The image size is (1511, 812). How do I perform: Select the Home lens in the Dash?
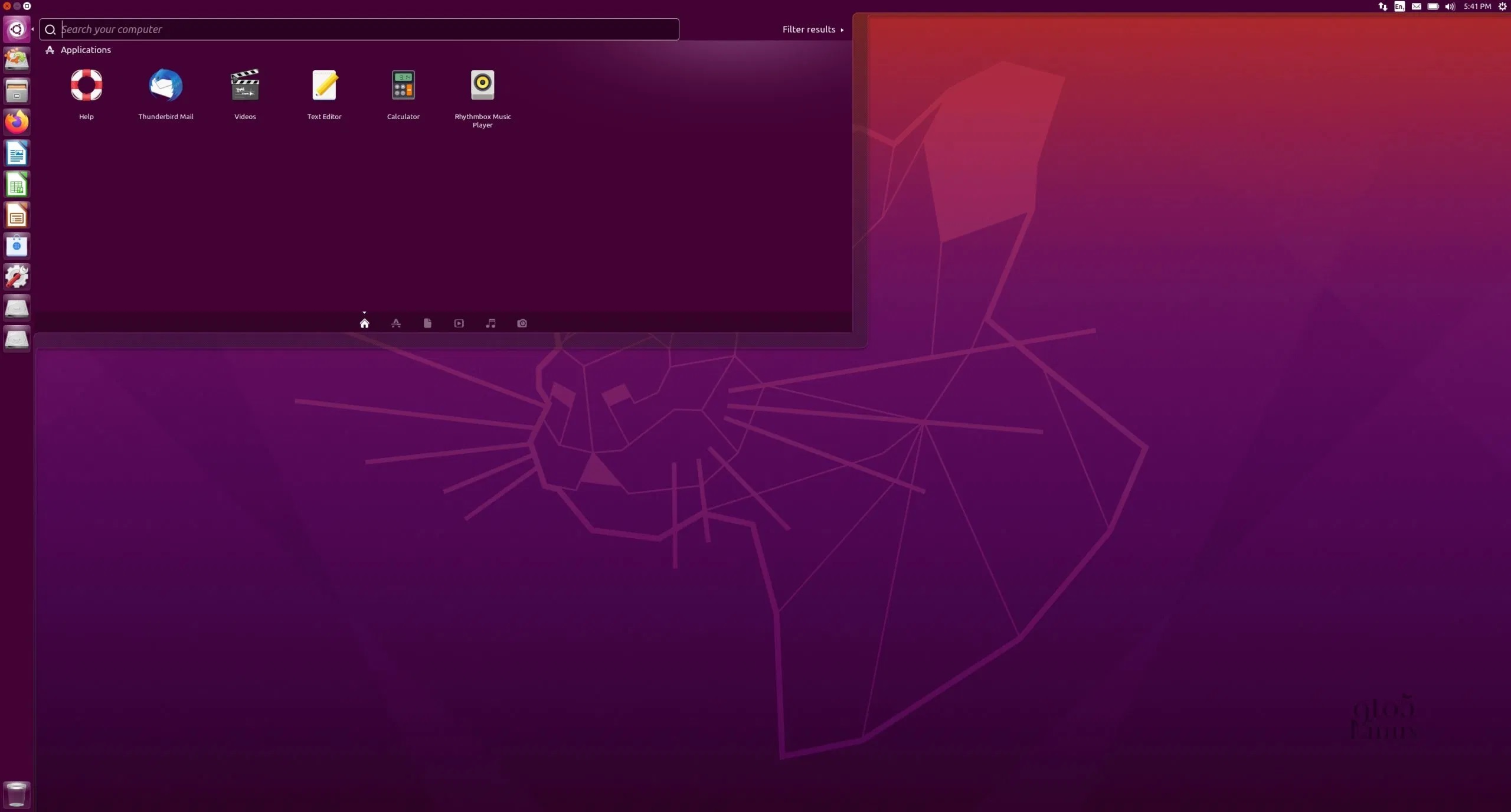tap(365, 323)
